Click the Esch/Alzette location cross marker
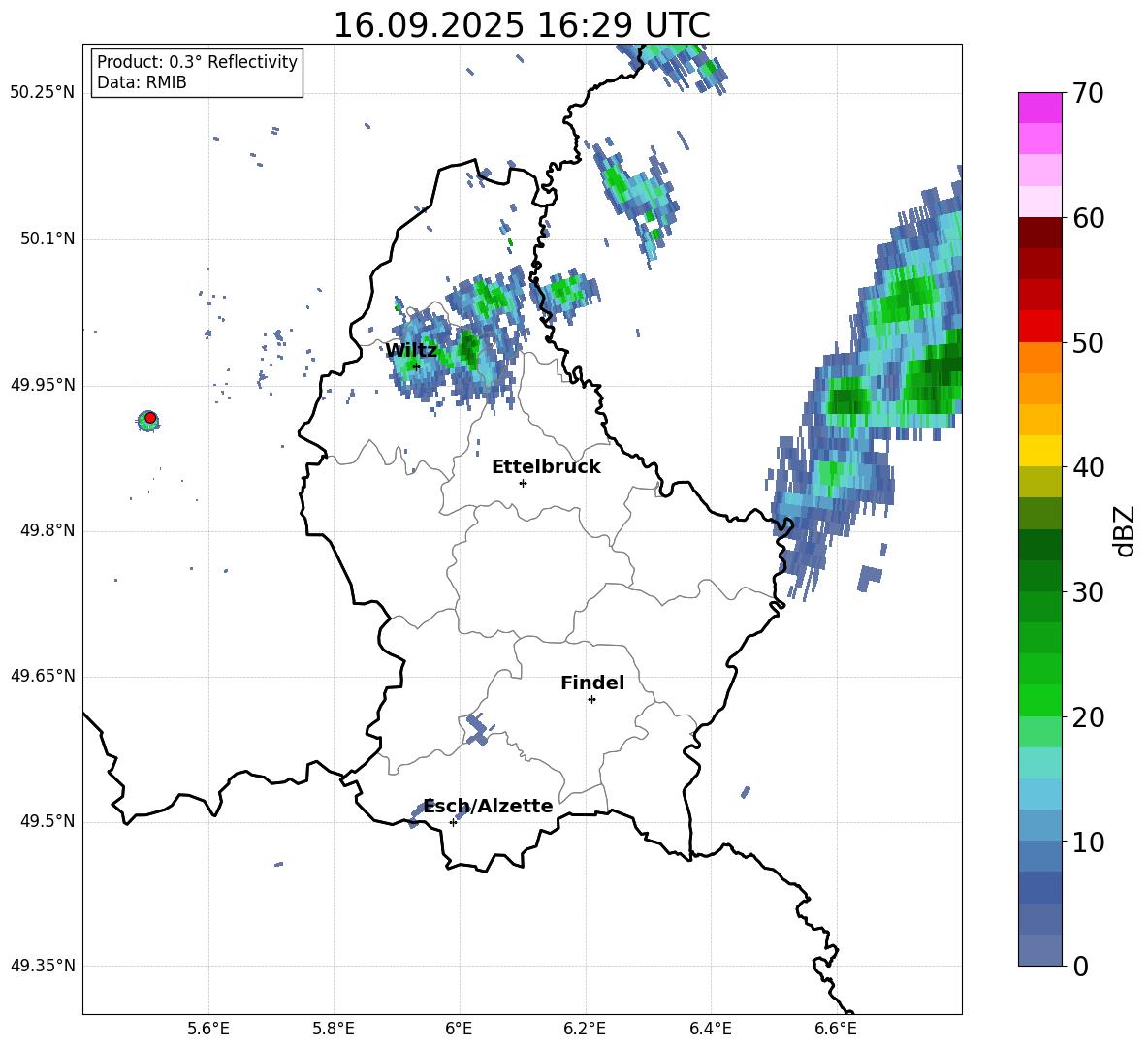 (x=453, y=822)
